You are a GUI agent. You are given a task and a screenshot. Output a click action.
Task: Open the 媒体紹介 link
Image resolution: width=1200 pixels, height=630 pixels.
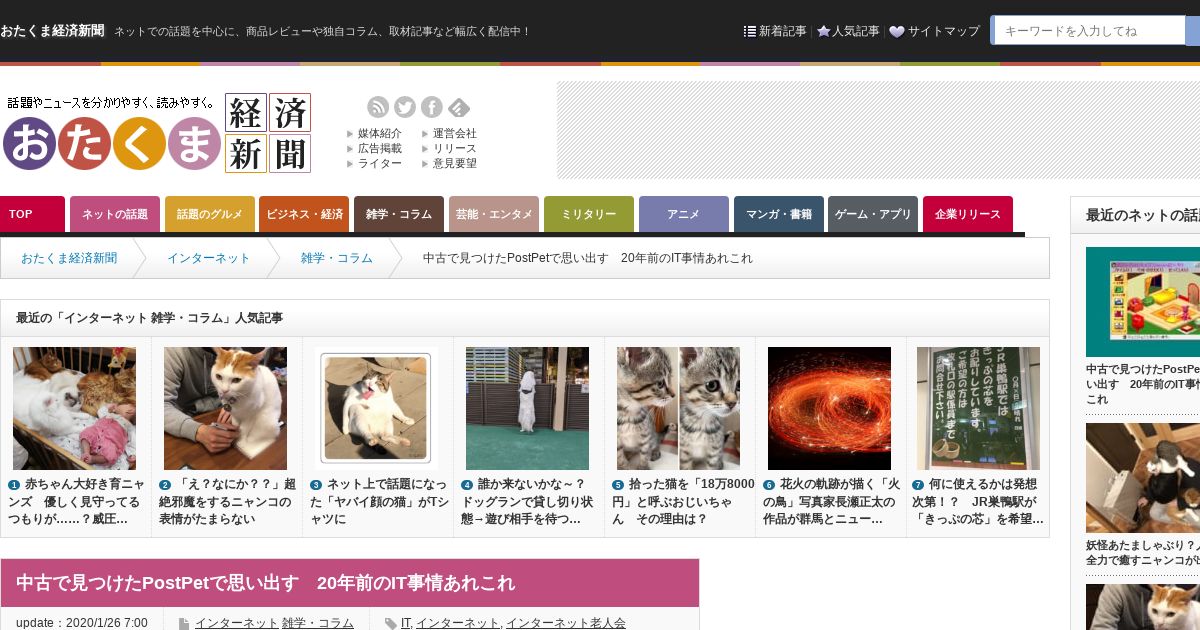380,133
